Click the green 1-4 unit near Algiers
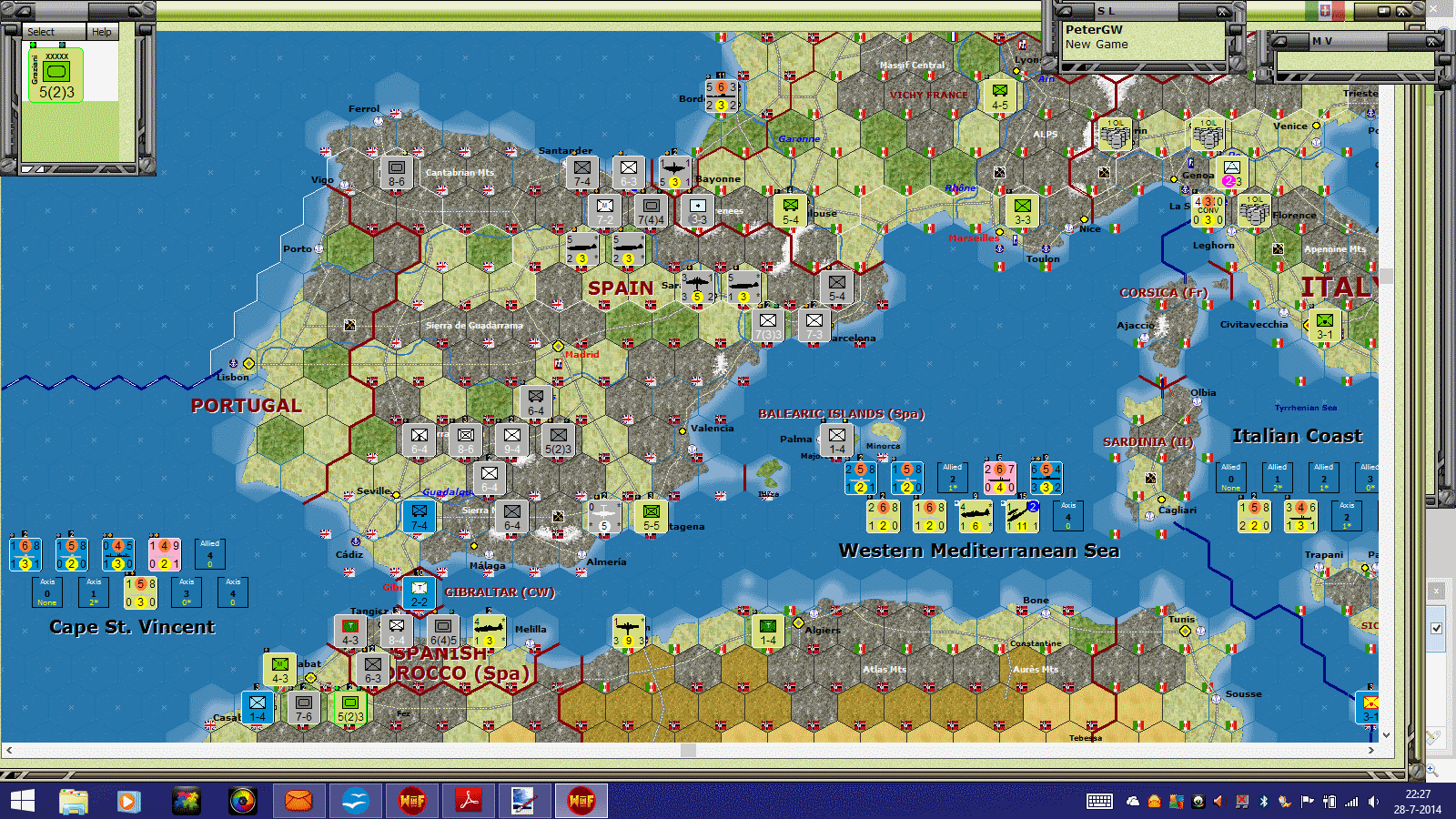Viewport: 1456px width, 819px height. [x=768, y=631]
